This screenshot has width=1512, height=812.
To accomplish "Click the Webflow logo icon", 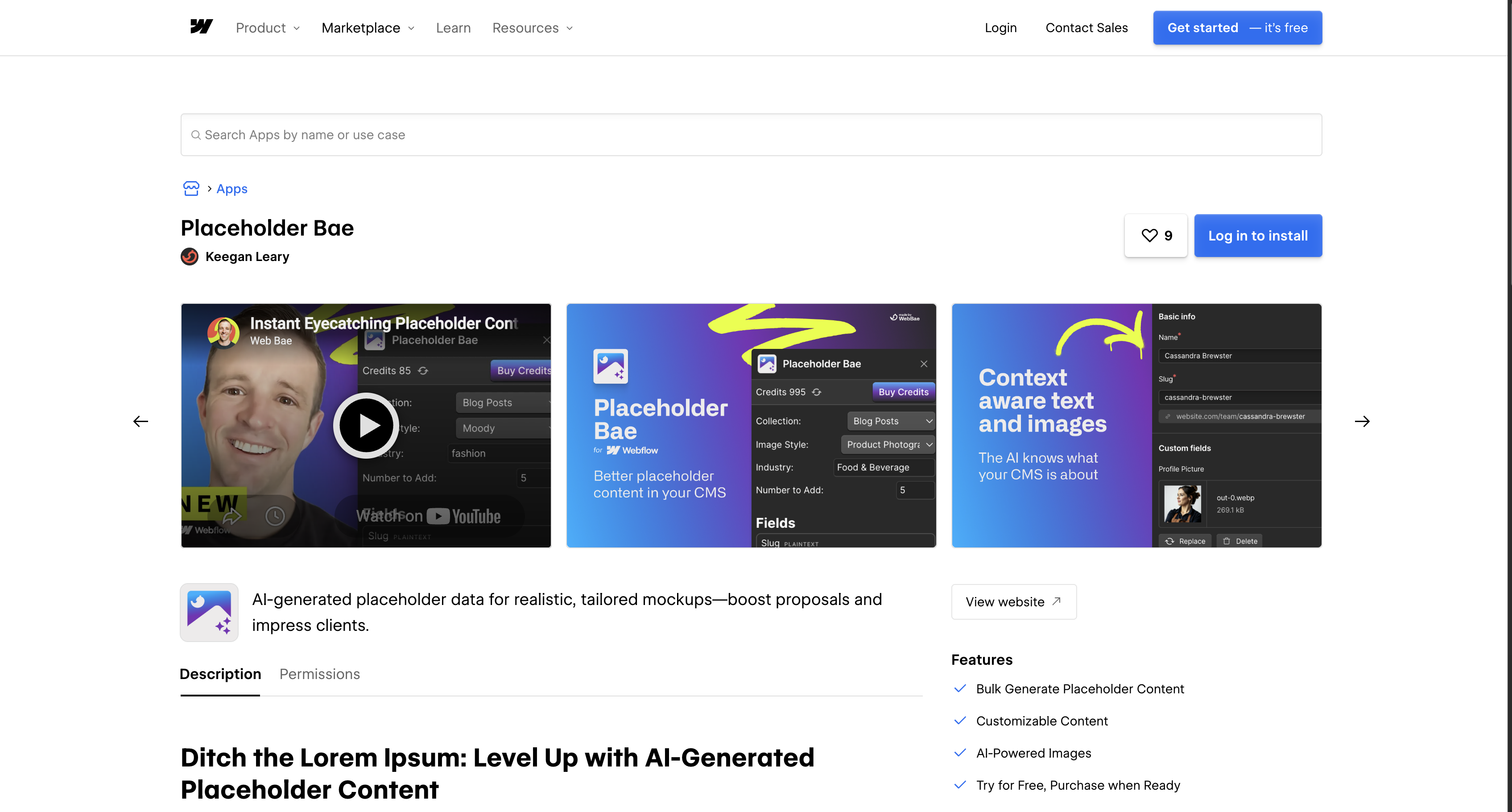I will [x=201, y=27].
